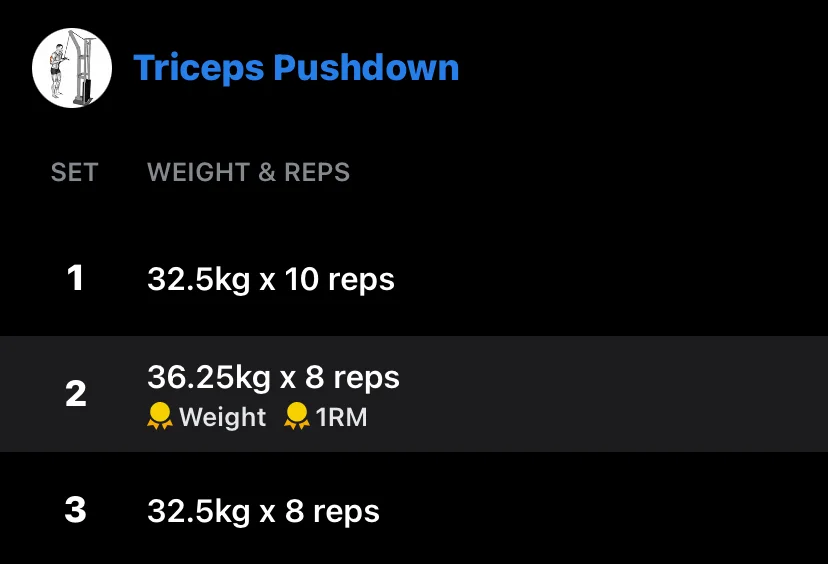Click the gold medal icon beside Weight
Screen dimensions: 828x564
click(159, 416)
